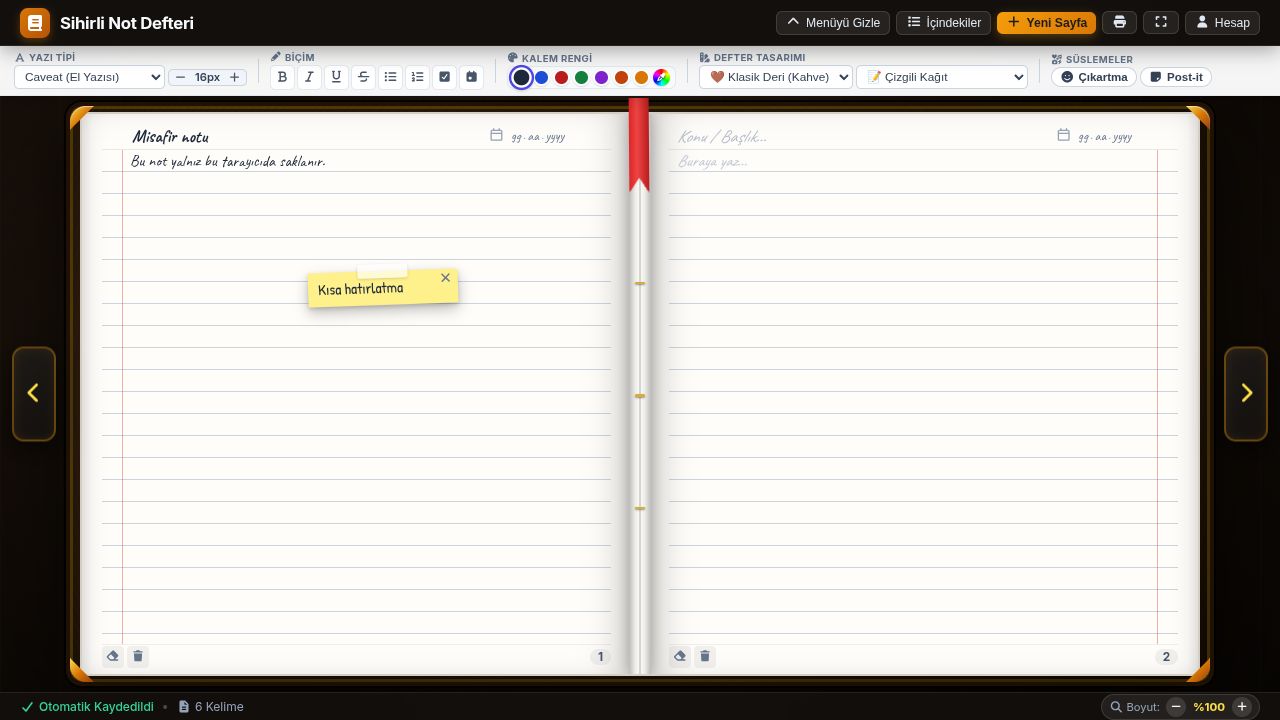Insert a bulleted list
The height and width of the screenshot is (720, 1280).
(390, 77)
